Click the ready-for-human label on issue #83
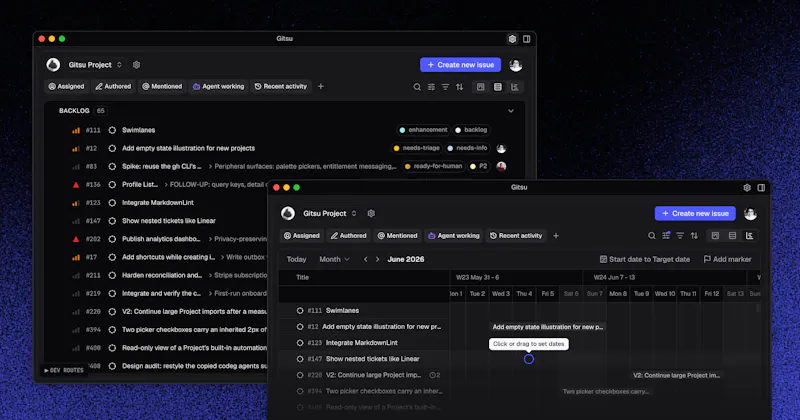 [433, 166]
